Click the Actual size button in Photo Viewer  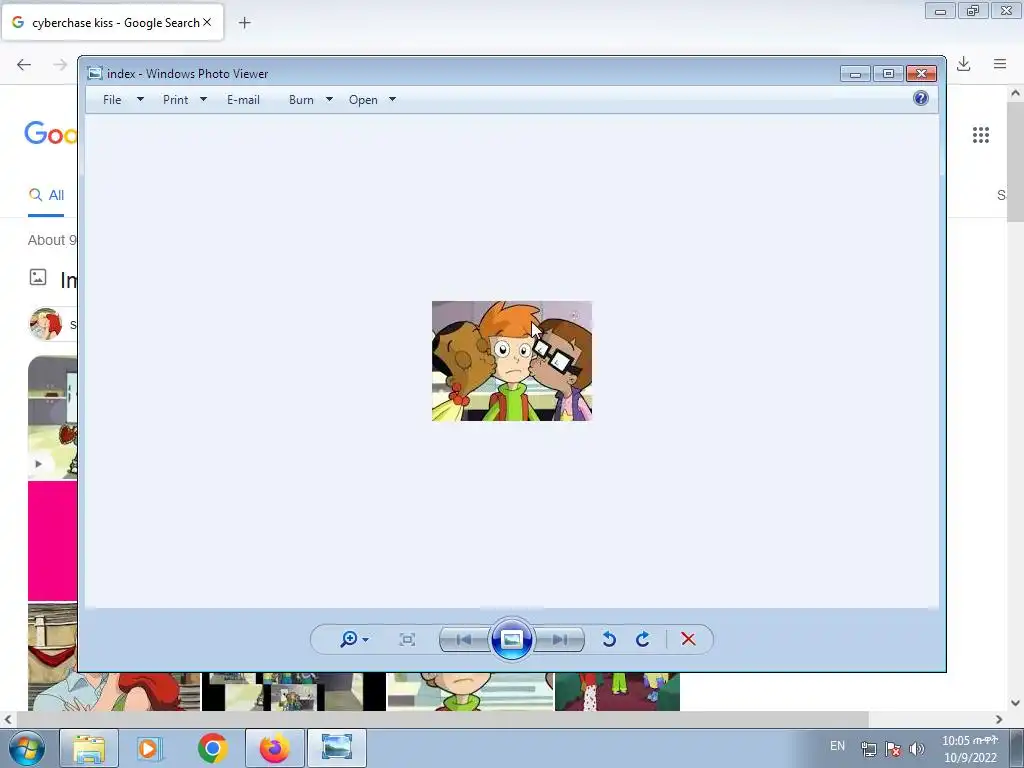(407, 639)
